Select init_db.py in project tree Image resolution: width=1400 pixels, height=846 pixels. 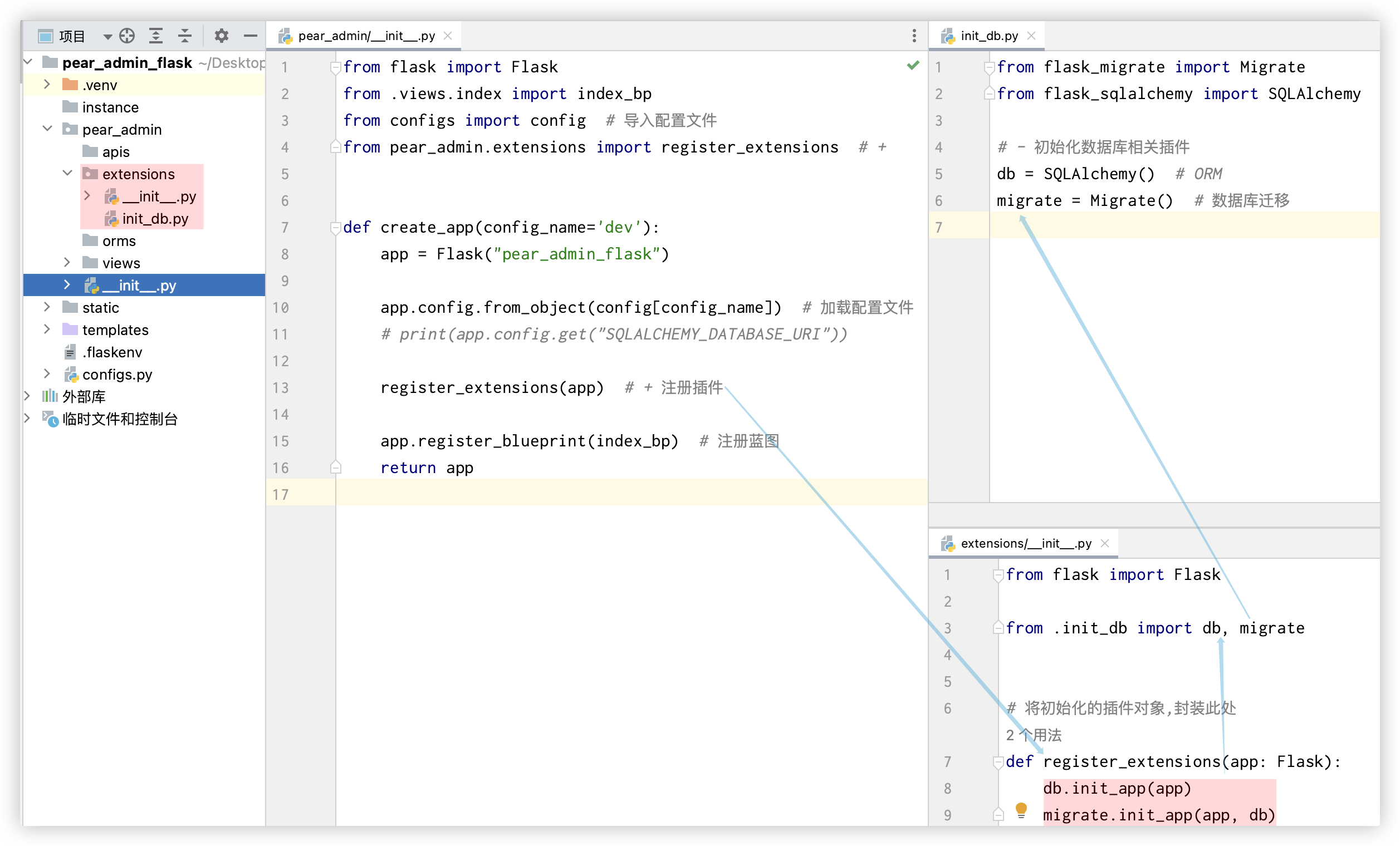tap(155, 219)
